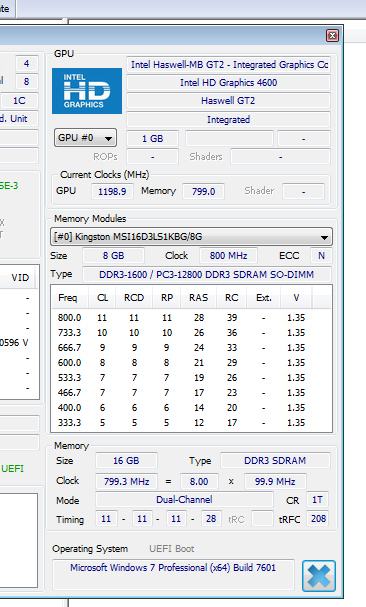The height and width of the screenshot is (607, 366).
Task: Click the timing value 28
Action: pos(211,519)
